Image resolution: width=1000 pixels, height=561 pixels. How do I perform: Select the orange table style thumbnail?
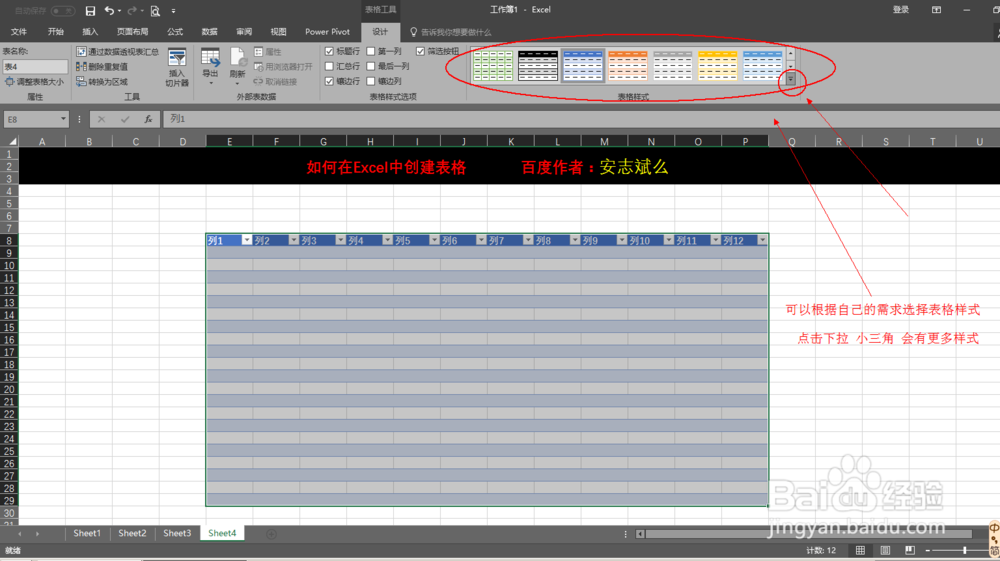pyautogui.click(x=628, y=66)
